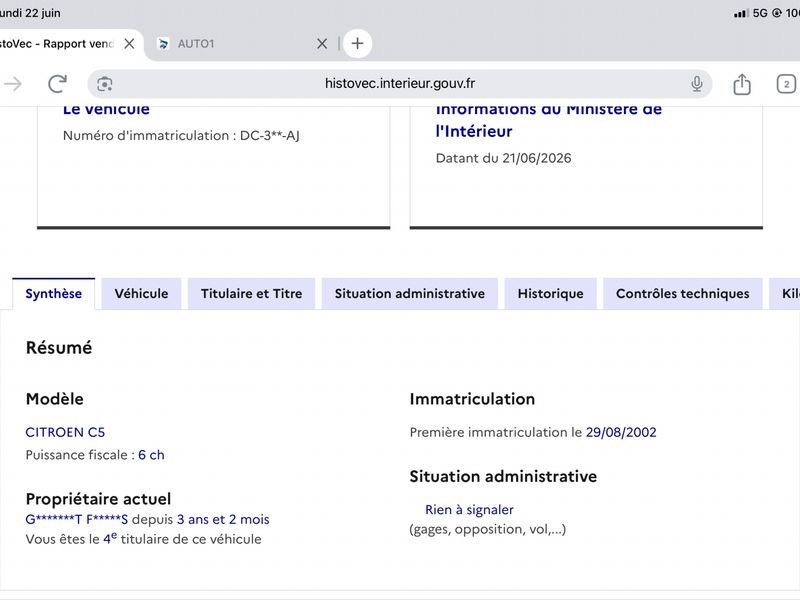Image resolution: width=800 pixels, height=600 pixels.
Task: Click the CITROEN C5 model text
Action: 65,432
